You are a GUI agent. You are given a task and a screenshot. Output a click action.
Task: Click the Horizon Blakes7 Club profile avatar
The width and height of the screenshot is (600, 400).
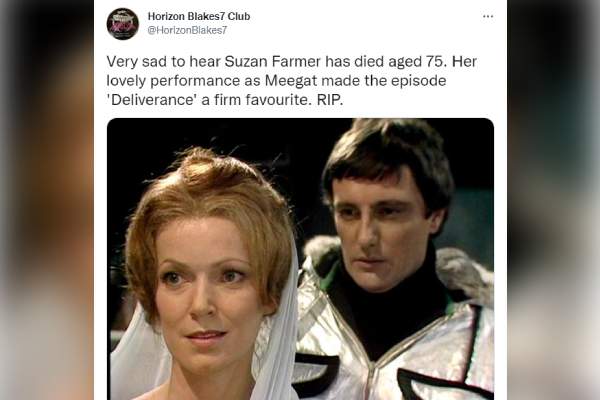(122, 24)
